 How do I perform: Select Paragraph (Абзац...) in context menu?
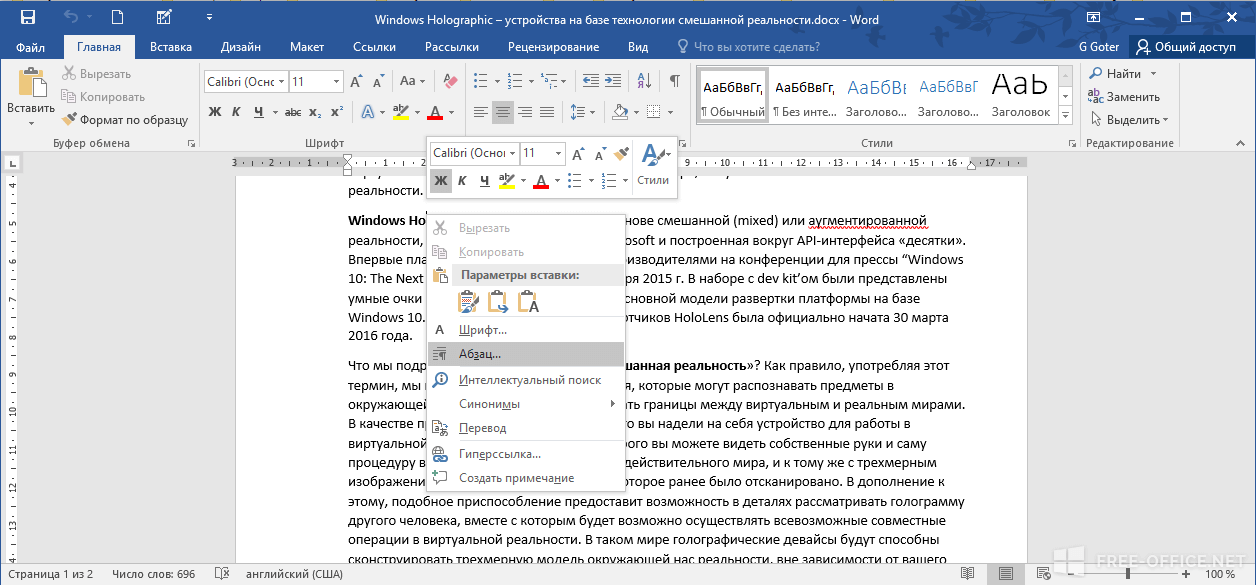pyautogui.click(x=526, y=354)
